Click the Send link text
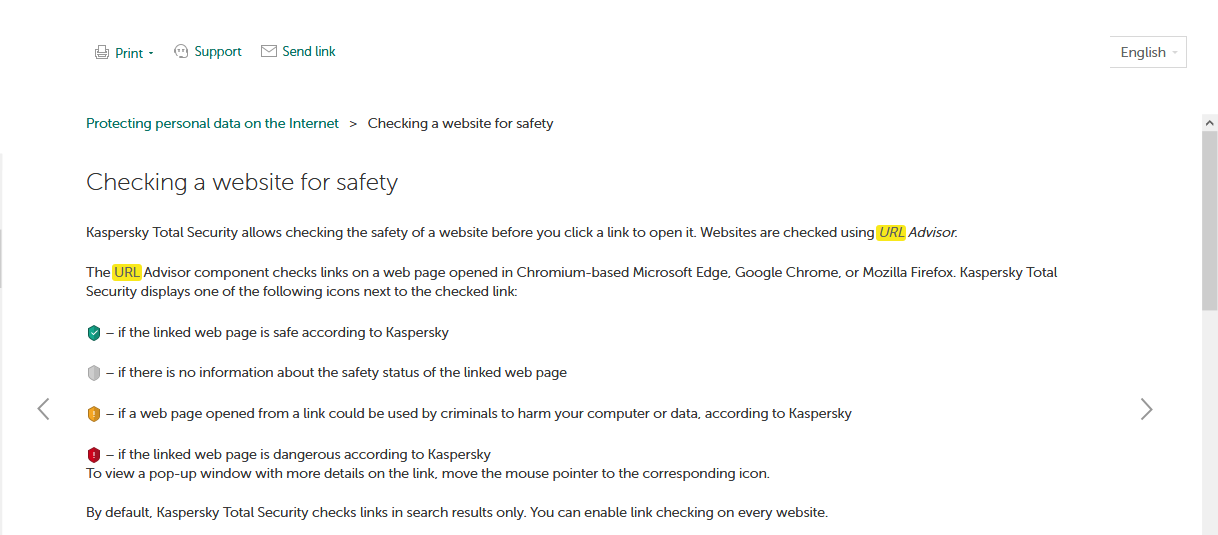This screenshot has width=1218, height=535. 309,51
